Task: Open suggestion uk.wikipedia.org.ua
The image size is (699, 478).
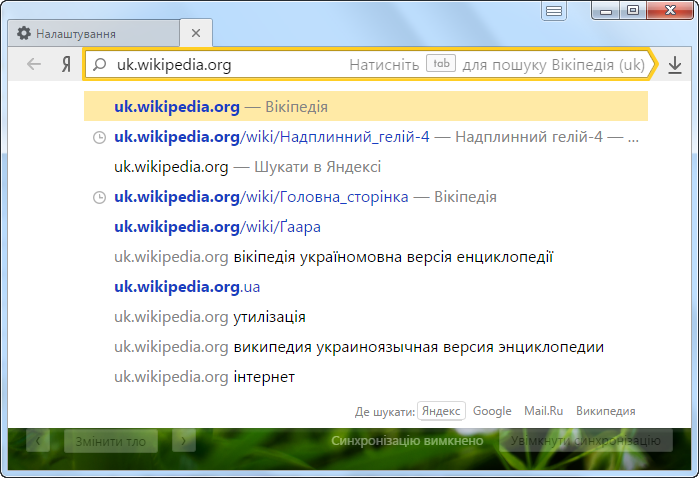Action: (x=366, y=287)
